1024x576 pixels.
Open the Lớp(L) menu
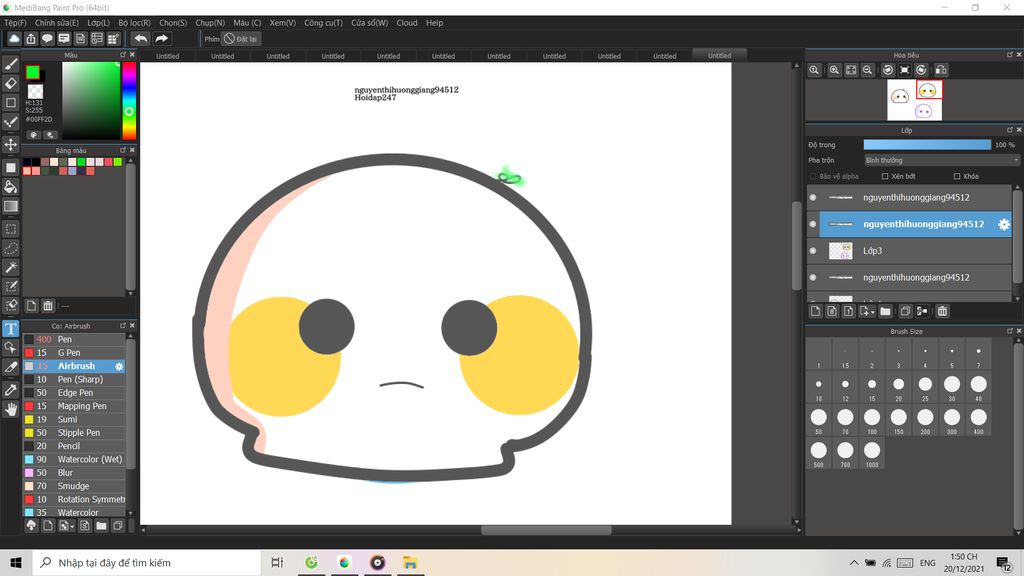[x=99, y=23]
